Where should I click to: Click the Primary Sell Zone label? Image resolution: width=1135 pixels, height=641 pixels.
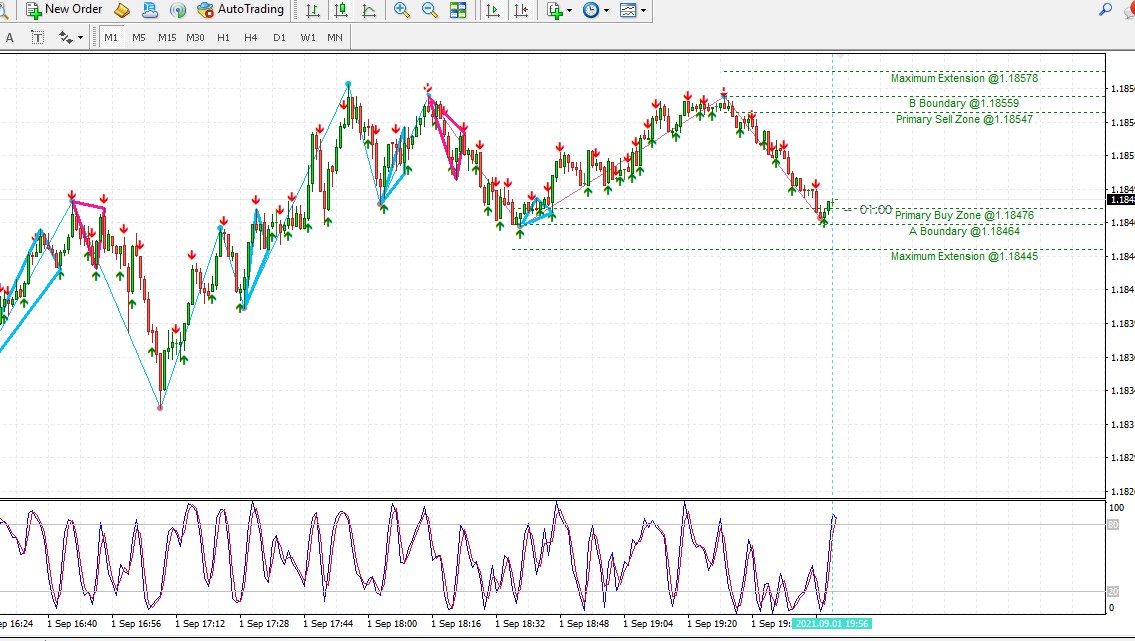[x=964, y=119]
